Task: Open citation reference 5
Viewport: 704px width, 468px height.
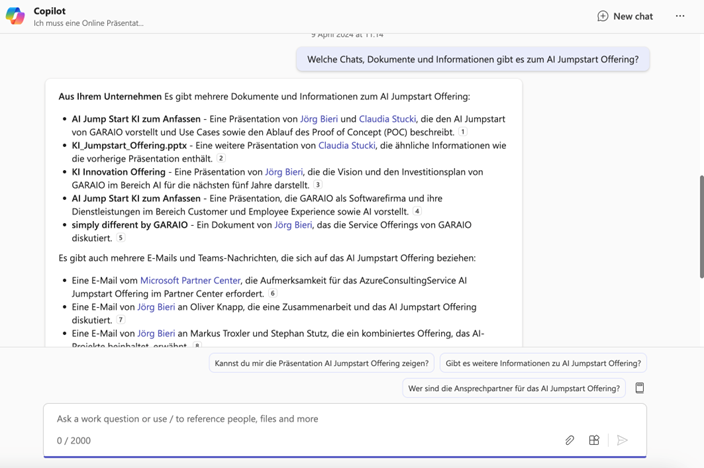Action: coord(120,238)
